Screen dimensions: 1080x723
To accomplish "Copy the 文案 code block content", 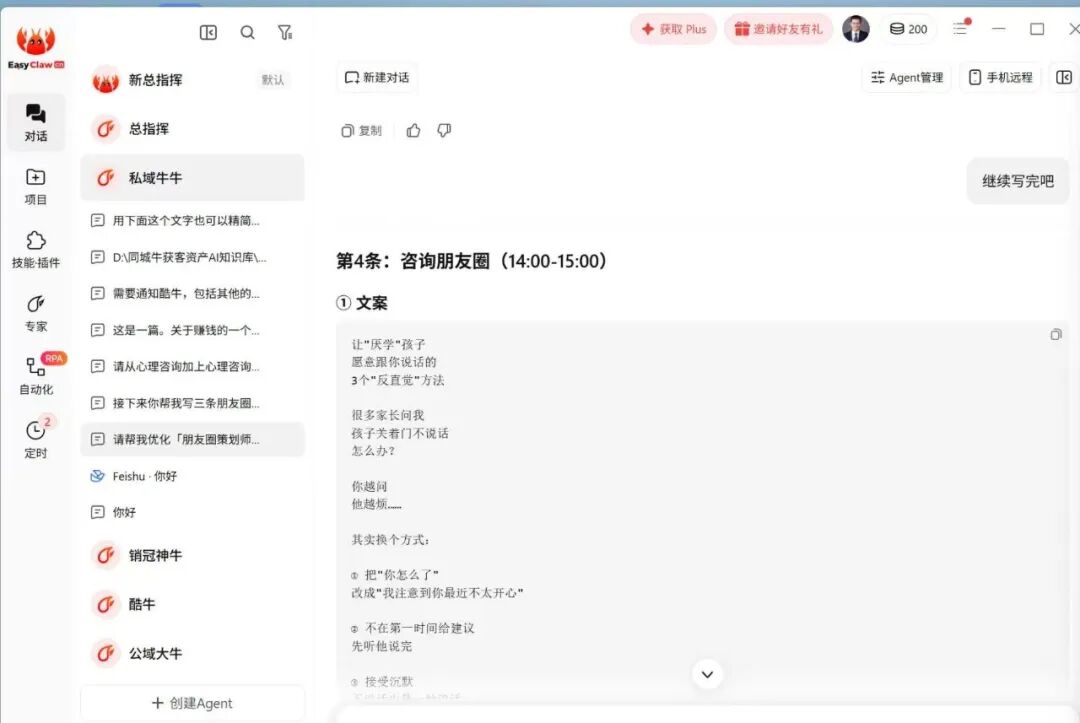I will [1055, 335].
